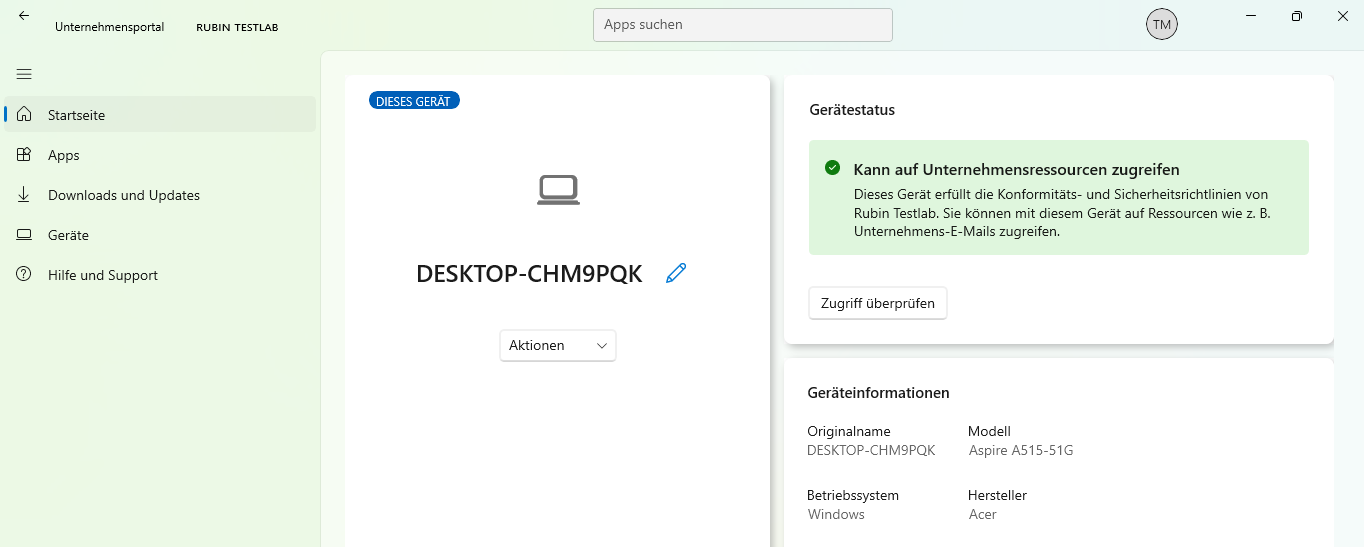
Task: Select the DESKTOP-CHM9PQK device name heading
Action: click(x=529, y=274)
